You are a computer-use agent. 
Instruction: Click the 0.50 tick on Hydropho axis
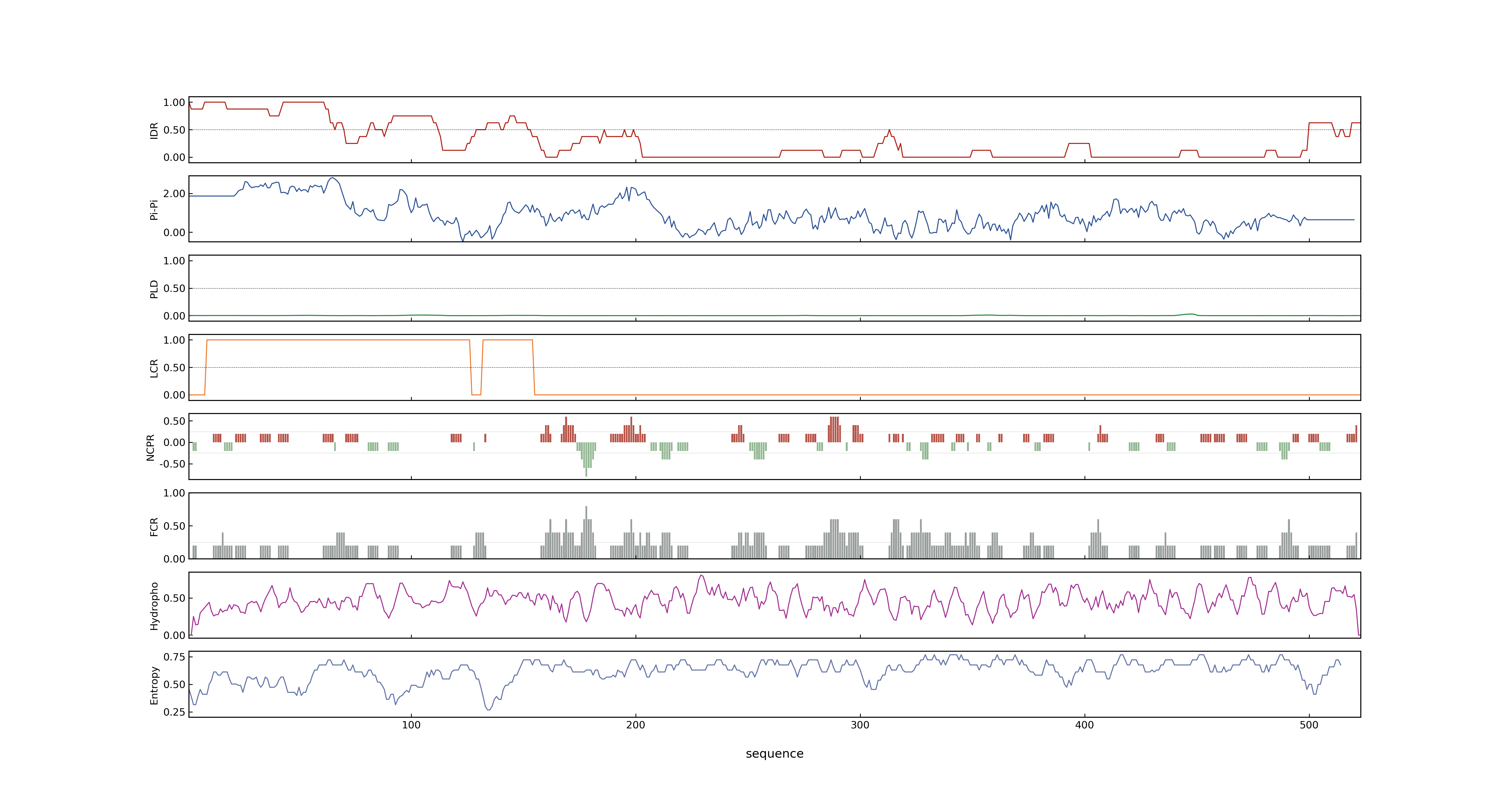click(174, 598)
